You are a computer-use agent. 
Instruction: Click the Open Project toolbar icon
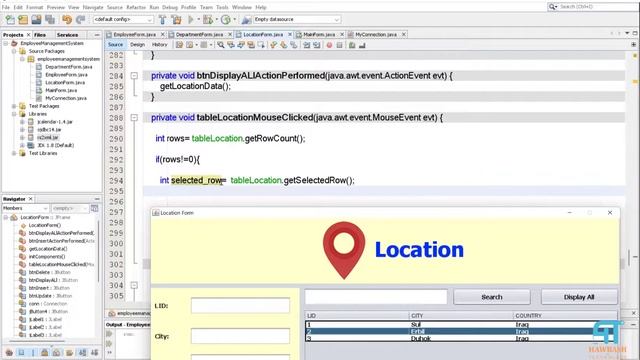tap(36, 19)
